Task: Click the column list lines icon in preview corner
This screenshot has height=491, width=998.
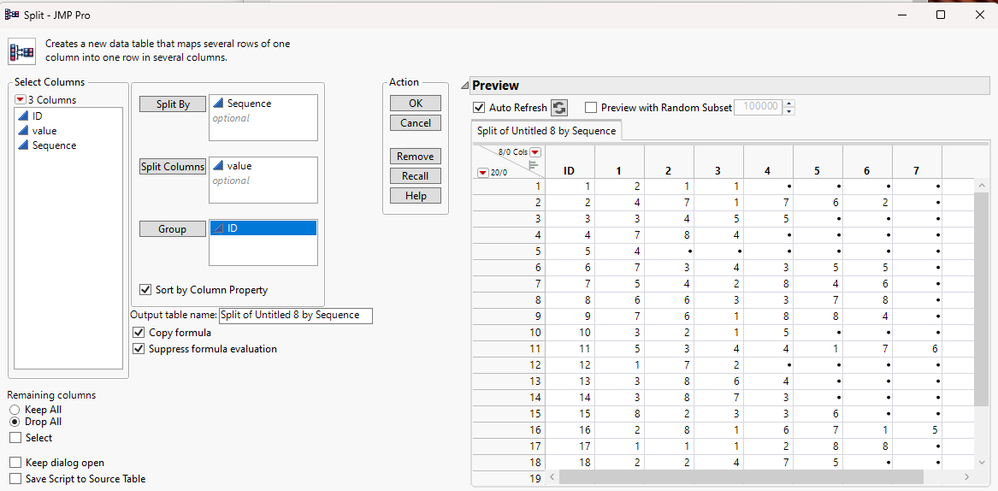Action: [x=533, y=165]
